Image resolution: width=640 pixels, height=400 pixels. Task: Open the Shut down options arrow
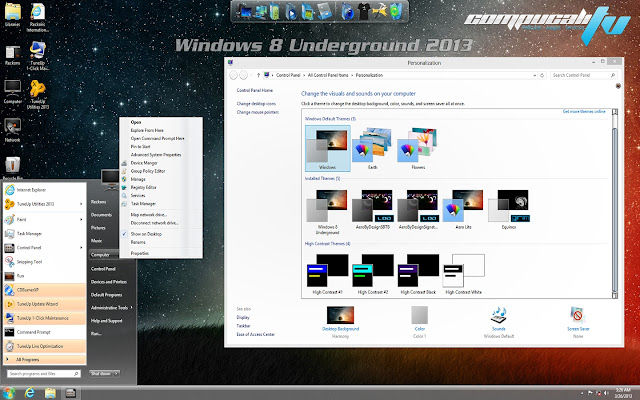[x=116, y=373]
